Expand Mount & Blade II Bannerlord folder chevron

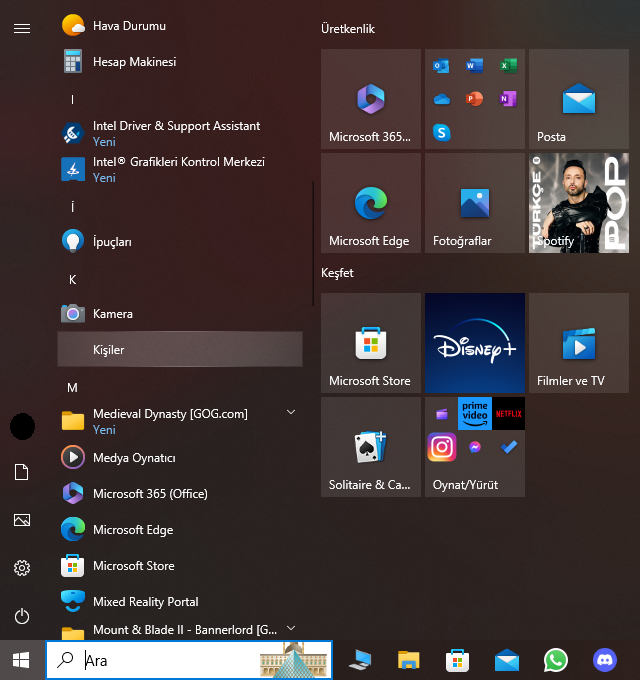pos(291,628)
